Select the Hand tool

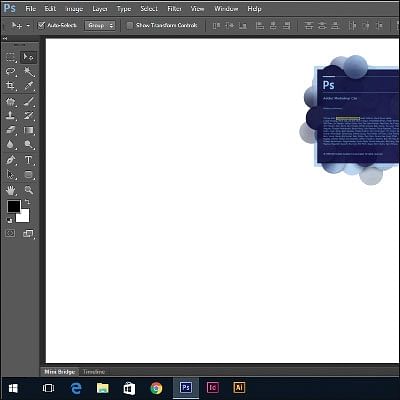(x=11, y=190)
